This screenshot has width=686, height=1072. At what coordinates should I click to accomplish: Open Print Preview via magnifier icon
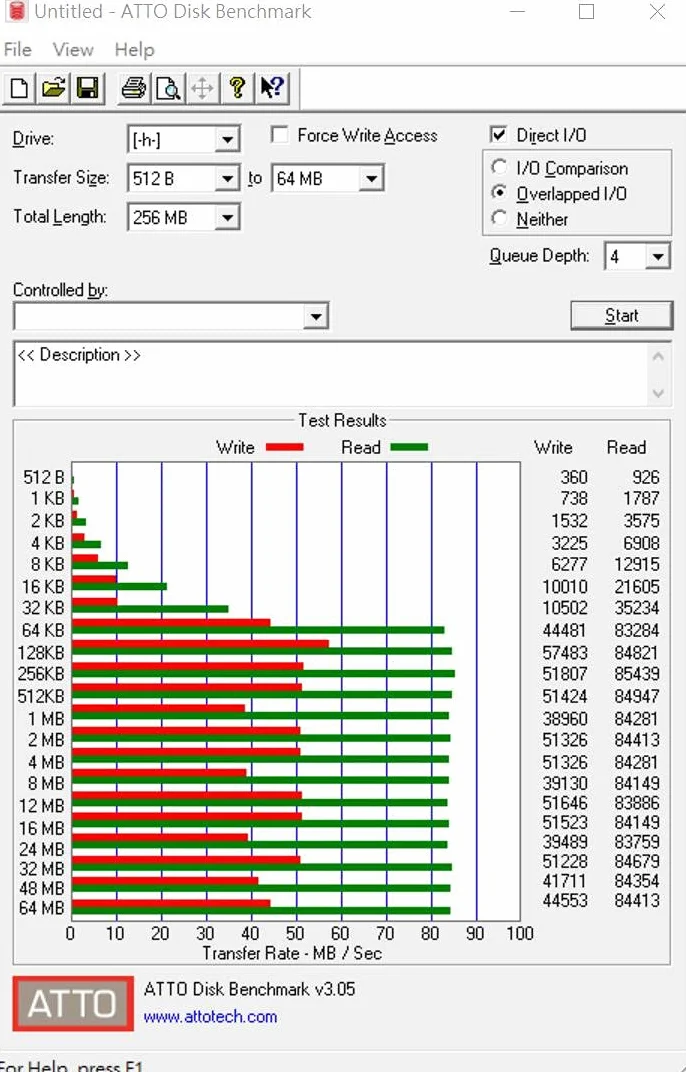[x=168, y=88]
